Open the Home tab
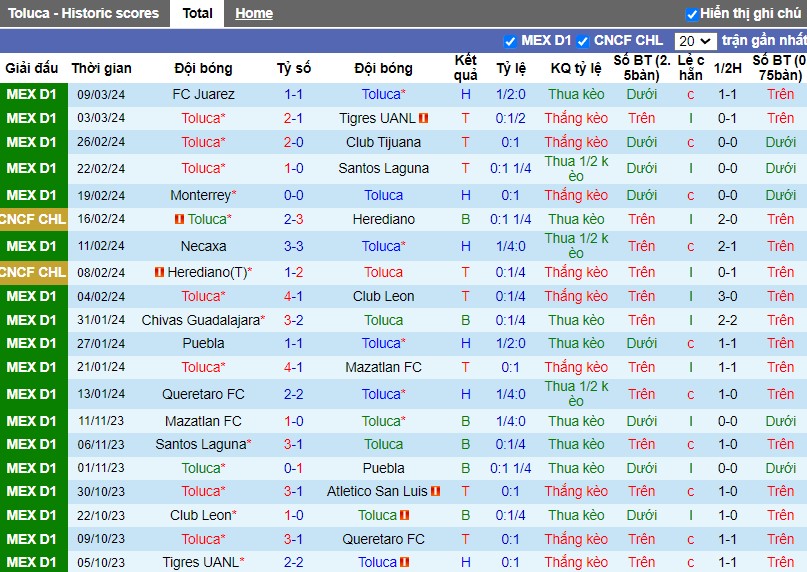The image size is (807, 572). coord(254,13)
